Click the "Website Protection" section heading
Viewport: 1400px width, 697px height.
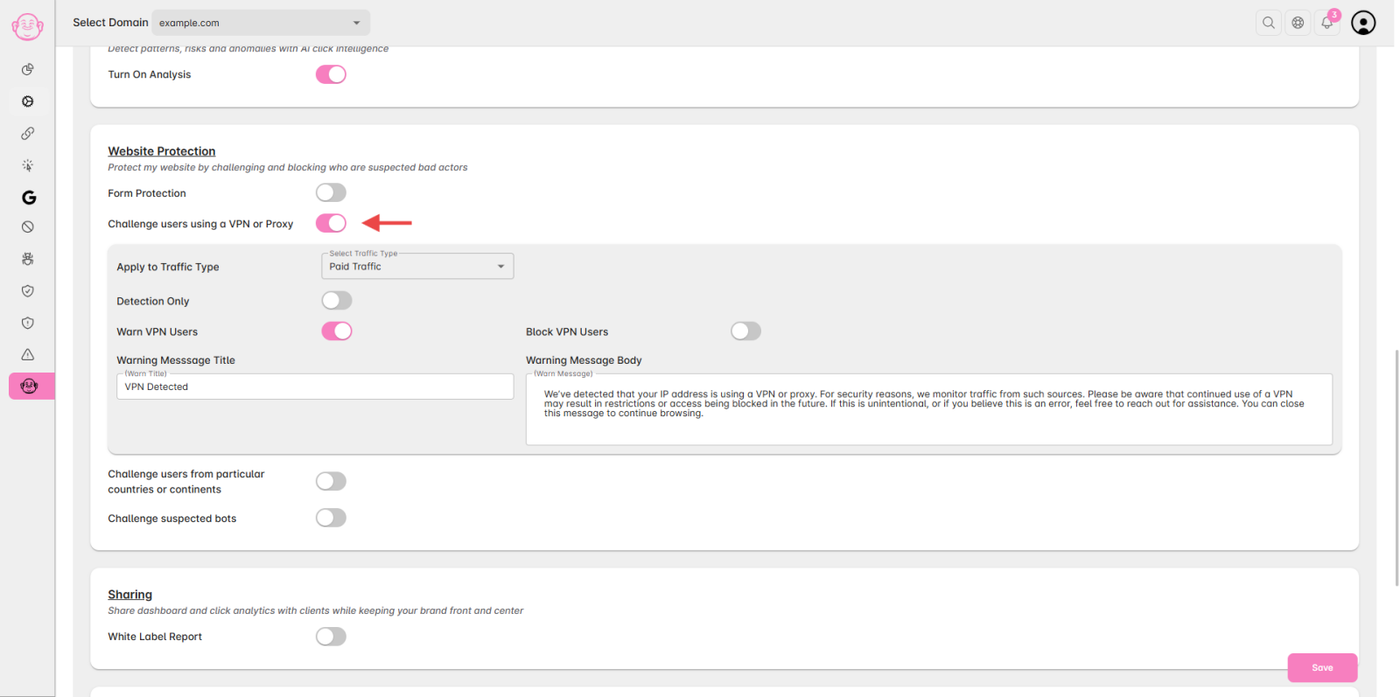click(x=162, y=151)
